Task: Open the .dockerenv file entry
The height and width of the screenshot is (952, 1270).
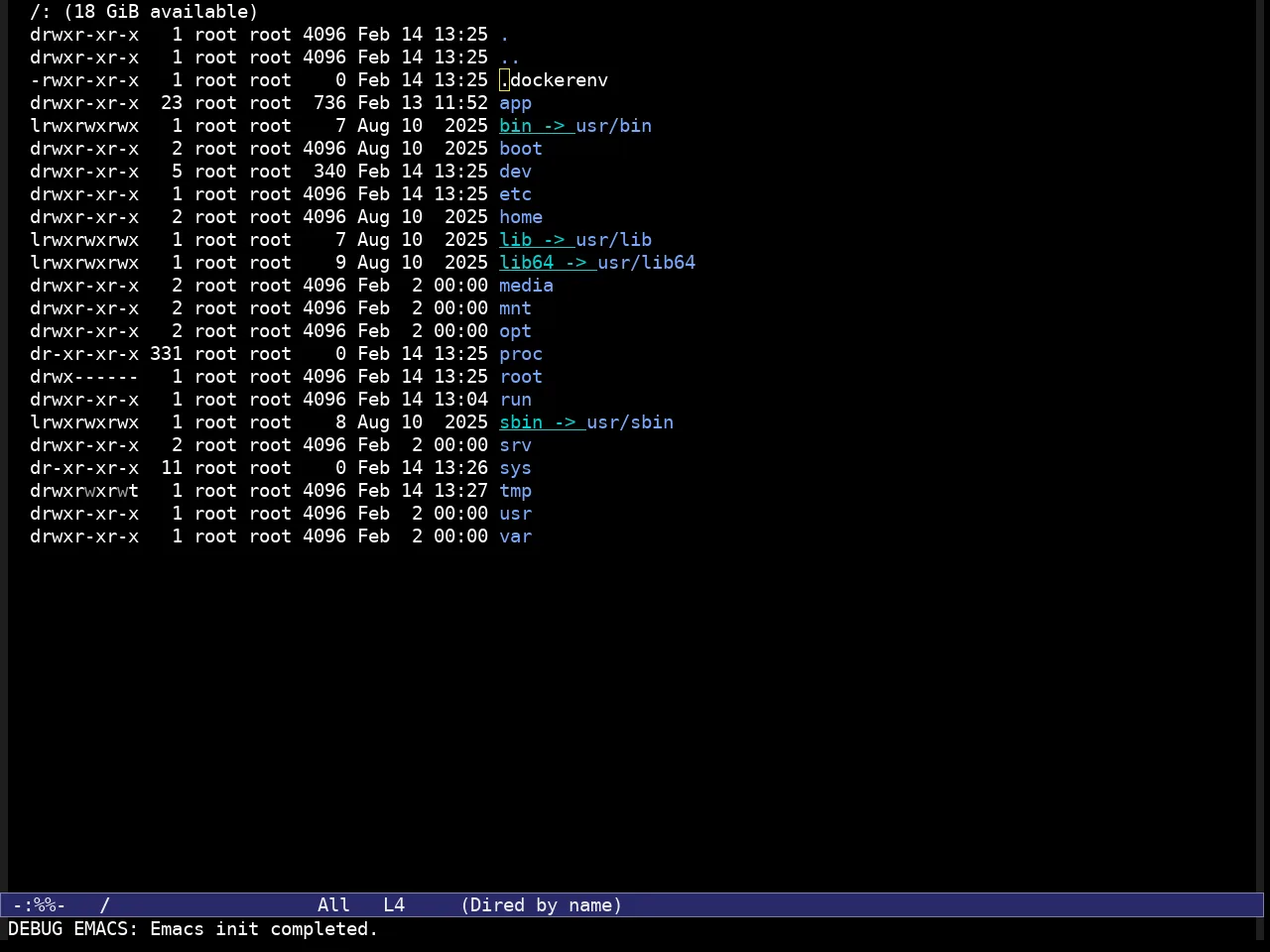Action: tap(554, 80)
